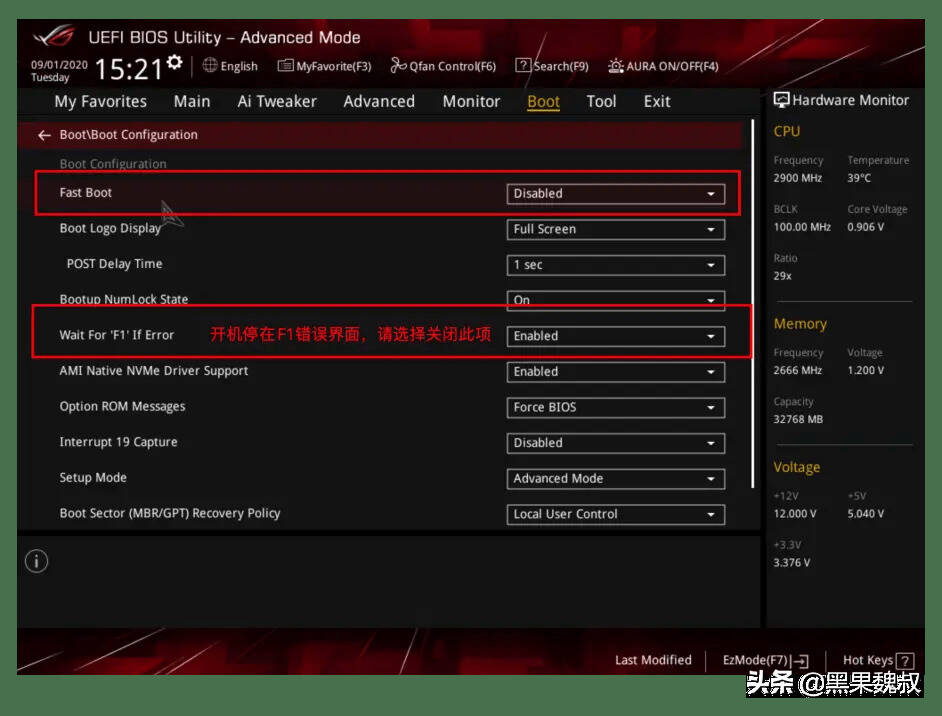Click the Hot Keys button label
This screenshot has height=716, width=942.
click(x=868, y=660)
